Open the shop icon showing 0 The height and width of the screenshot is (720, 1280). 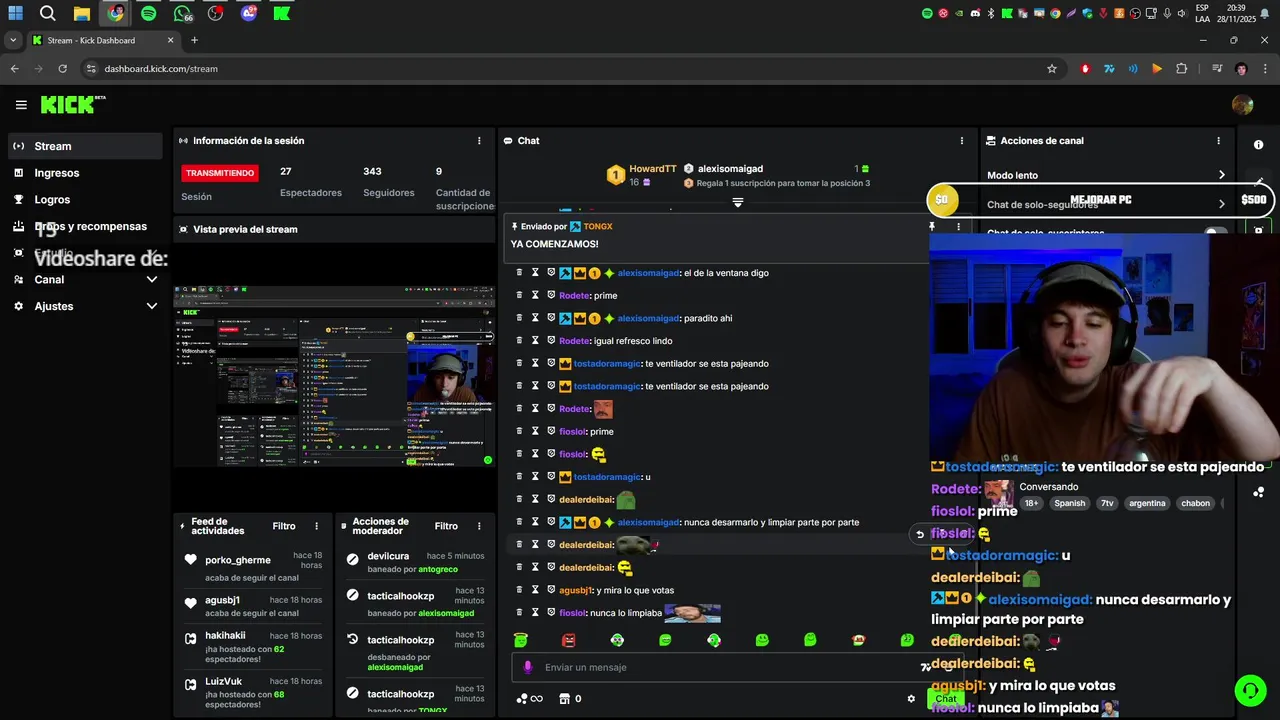click(x=570, y=699)
